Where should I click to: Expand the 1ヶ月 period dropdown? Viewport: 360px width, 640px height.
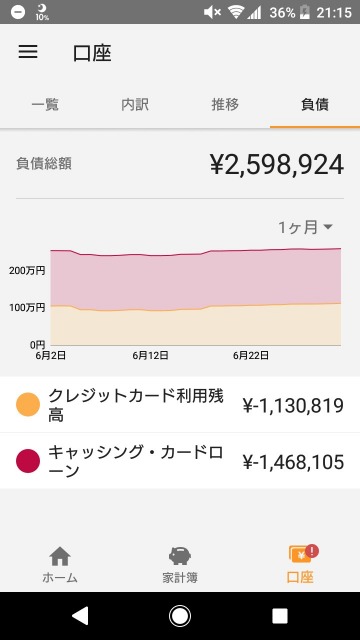pyautogui.click(x=305, y=227)
